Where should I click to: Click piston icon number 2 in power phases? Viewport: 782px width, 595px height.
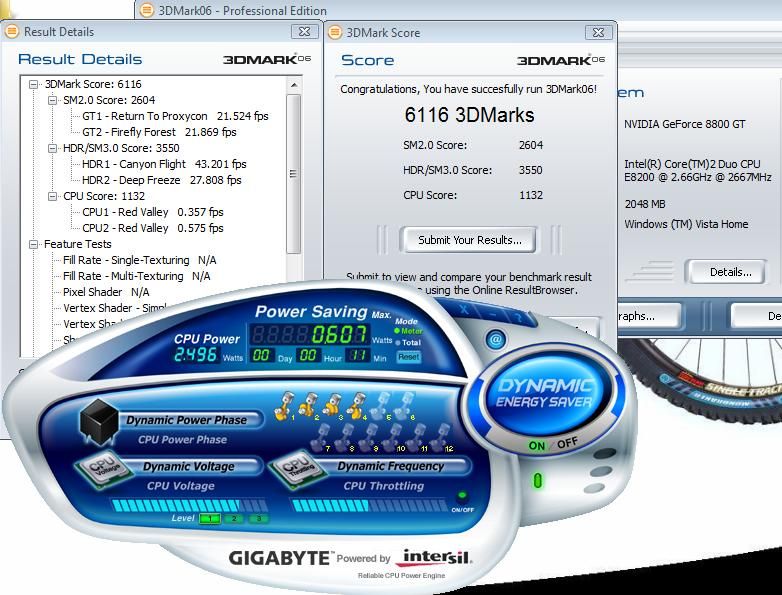(309, 404)
